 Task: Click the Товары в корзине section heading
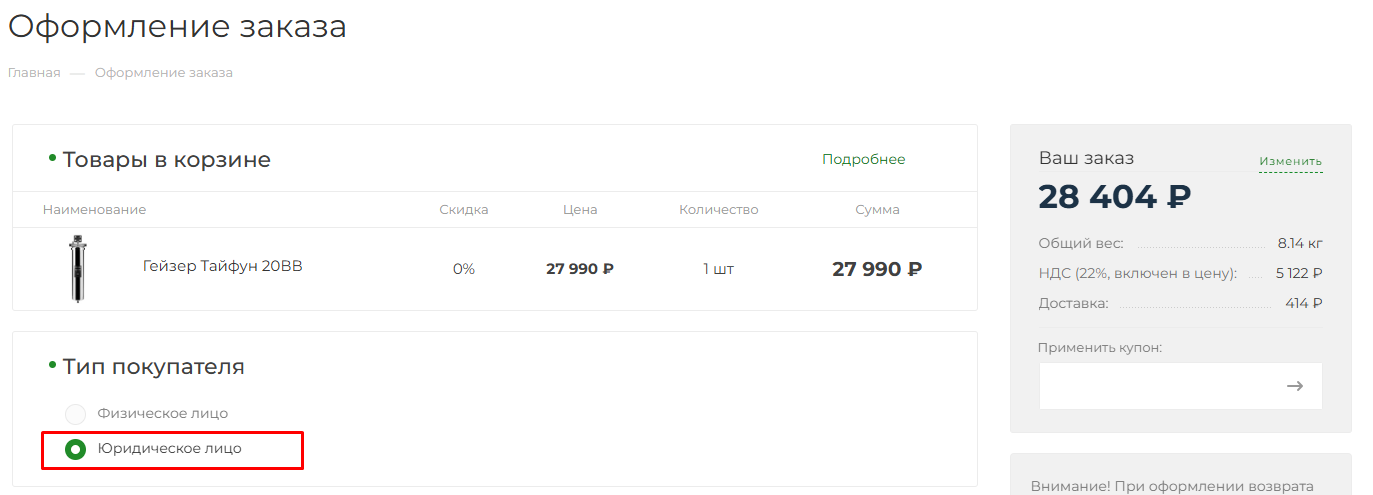pos(166,160)
